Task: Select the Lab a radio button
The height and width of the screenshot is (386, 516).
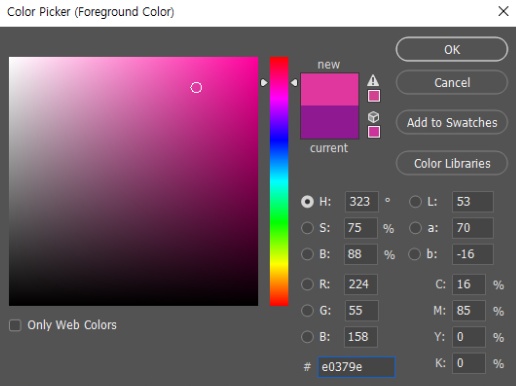Action: point(415,228)
